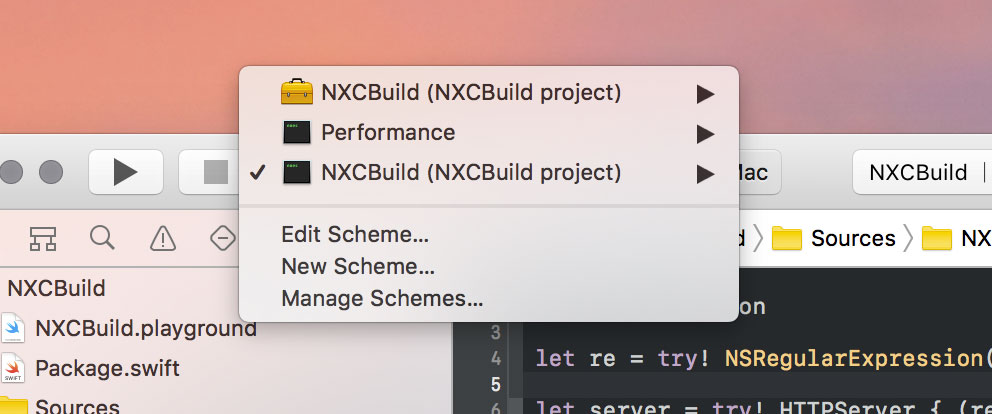Open the Source Control hierarchy navigator icon
992x414 pixels.
tap(42, 238)
